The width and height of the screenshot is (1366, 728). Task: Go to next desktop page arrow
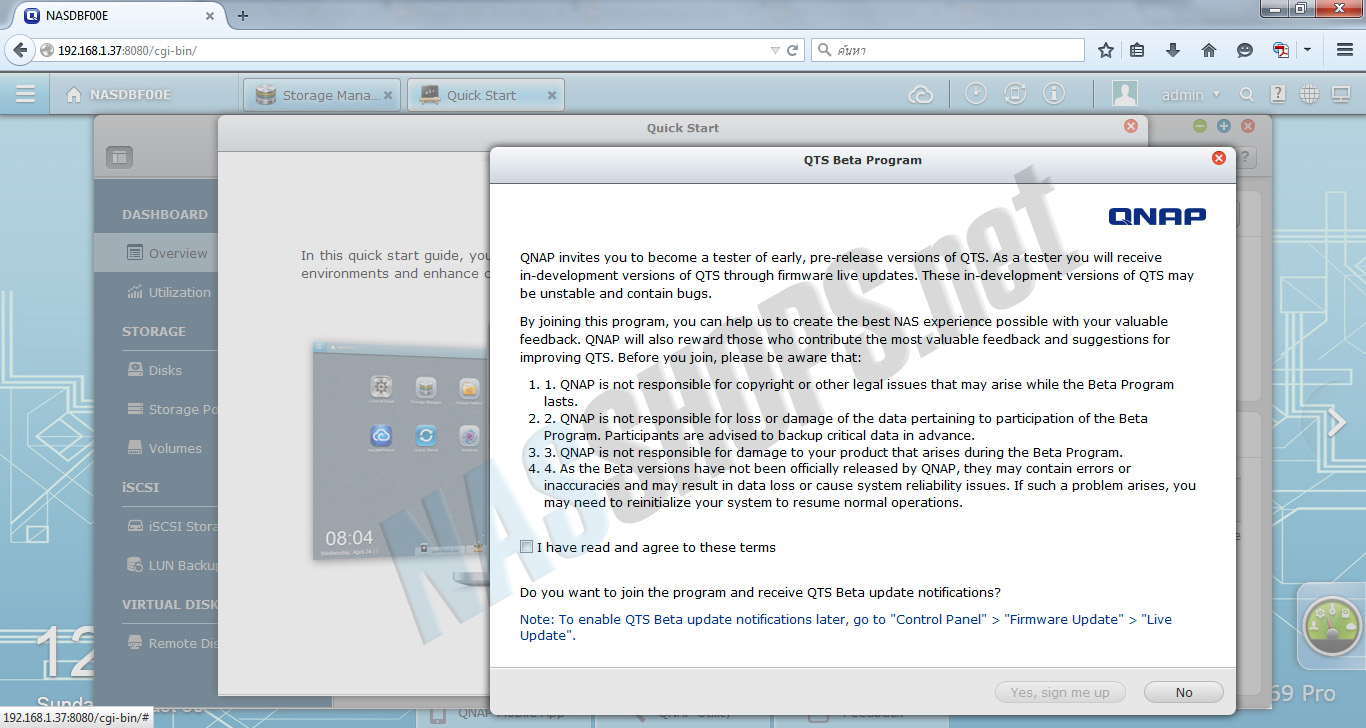(x=1337, y=423)
